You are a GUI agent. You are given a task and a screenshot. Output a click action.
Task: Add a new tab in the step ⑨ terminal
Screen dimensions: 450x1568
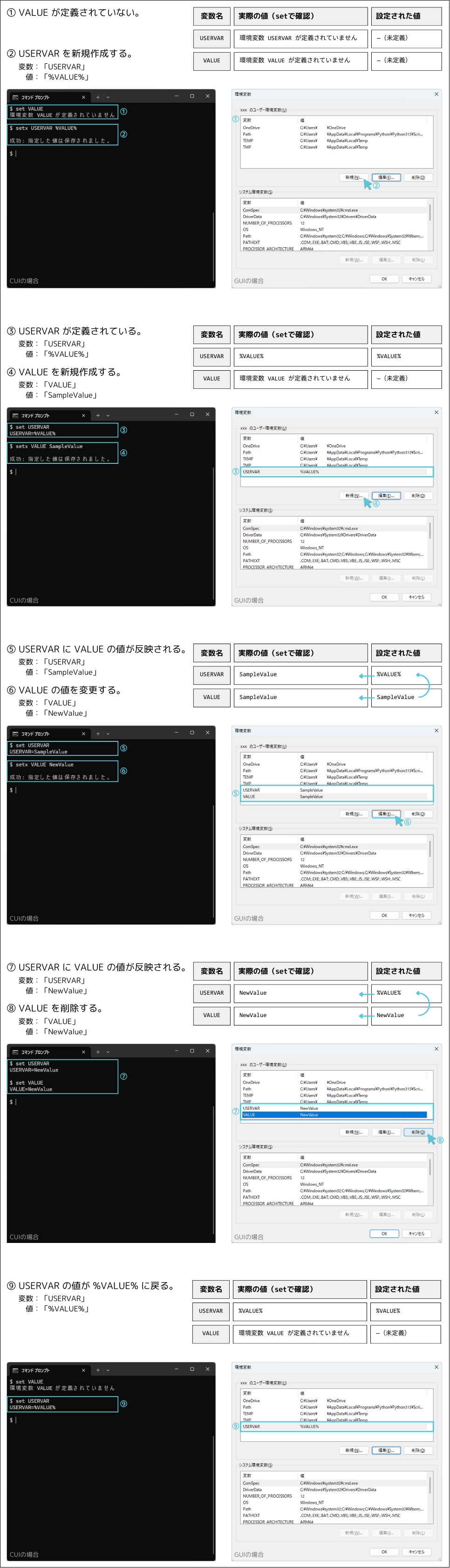tap(97, 1370)
